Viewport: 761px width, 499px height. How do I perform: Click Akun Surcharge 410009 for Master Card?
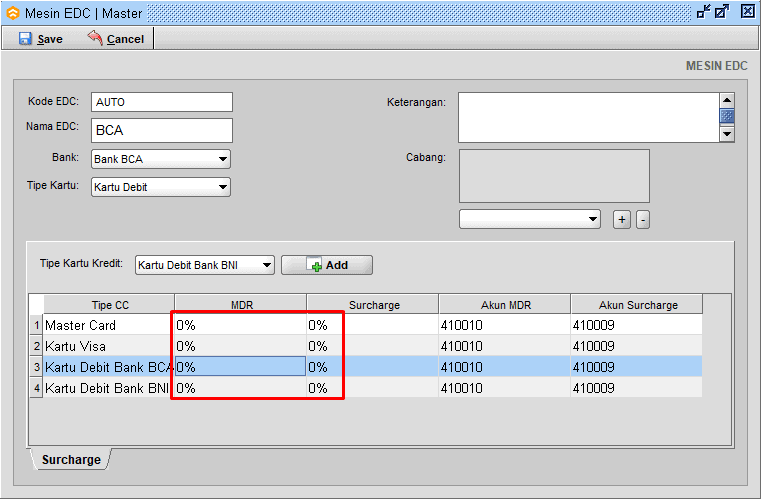coord(637,325)
